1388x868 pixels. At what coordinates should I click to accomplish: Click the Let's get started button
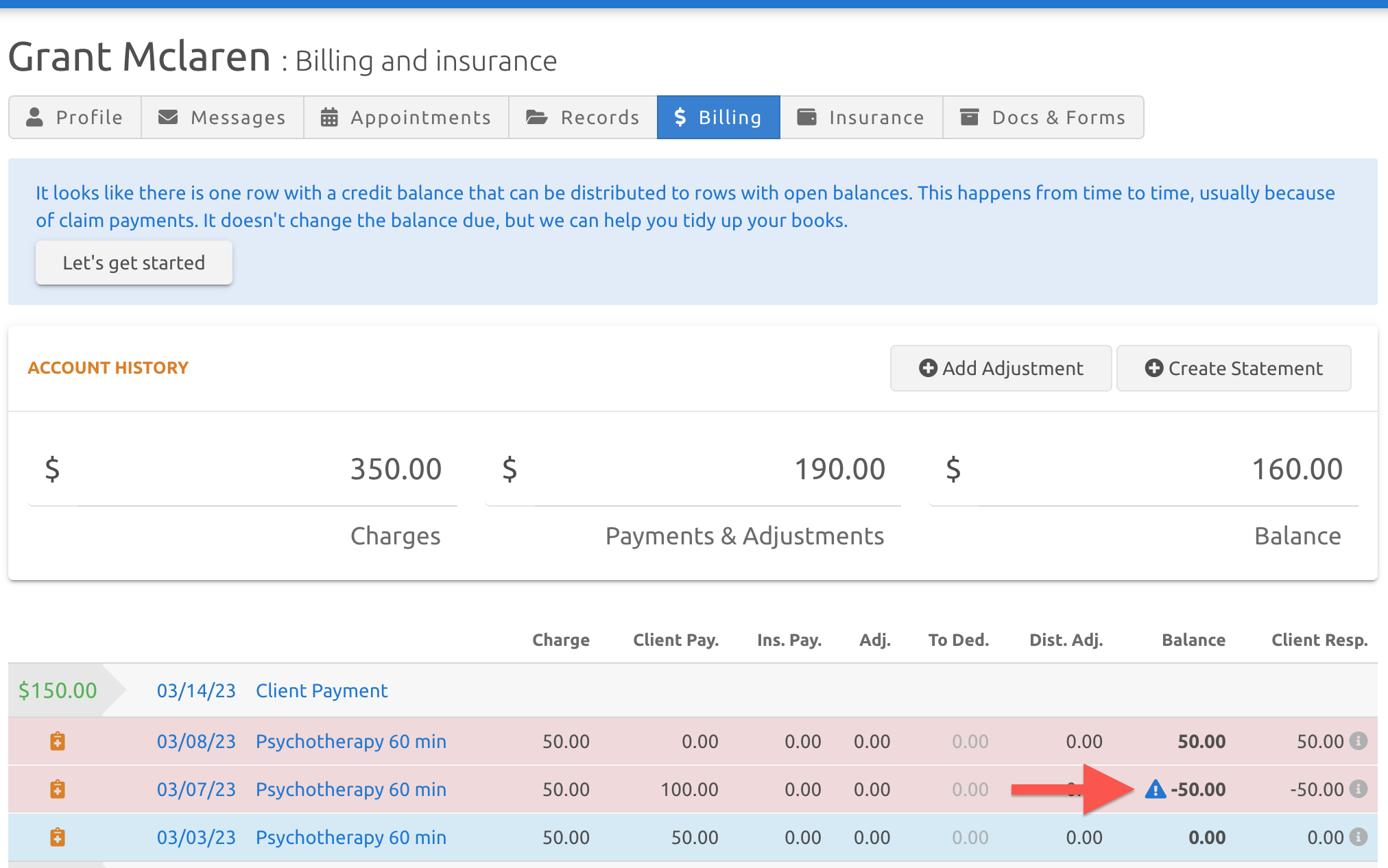click(134, 262)
